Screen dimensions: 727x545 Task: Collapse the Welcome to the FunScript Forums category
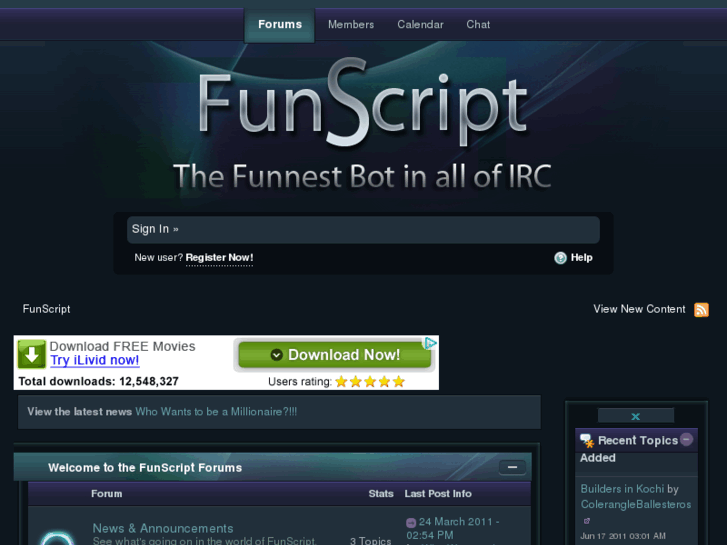(x=512, y=467)
